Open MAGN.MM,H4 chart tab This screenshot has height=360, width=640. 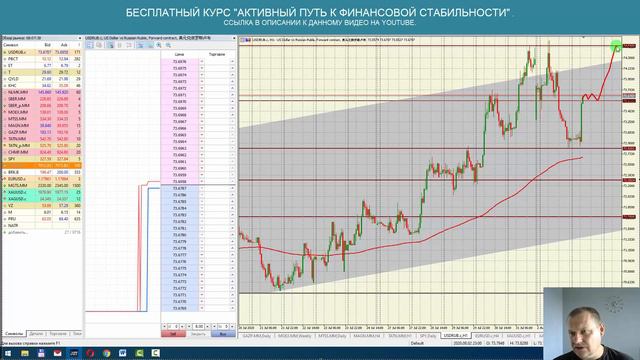367,336
